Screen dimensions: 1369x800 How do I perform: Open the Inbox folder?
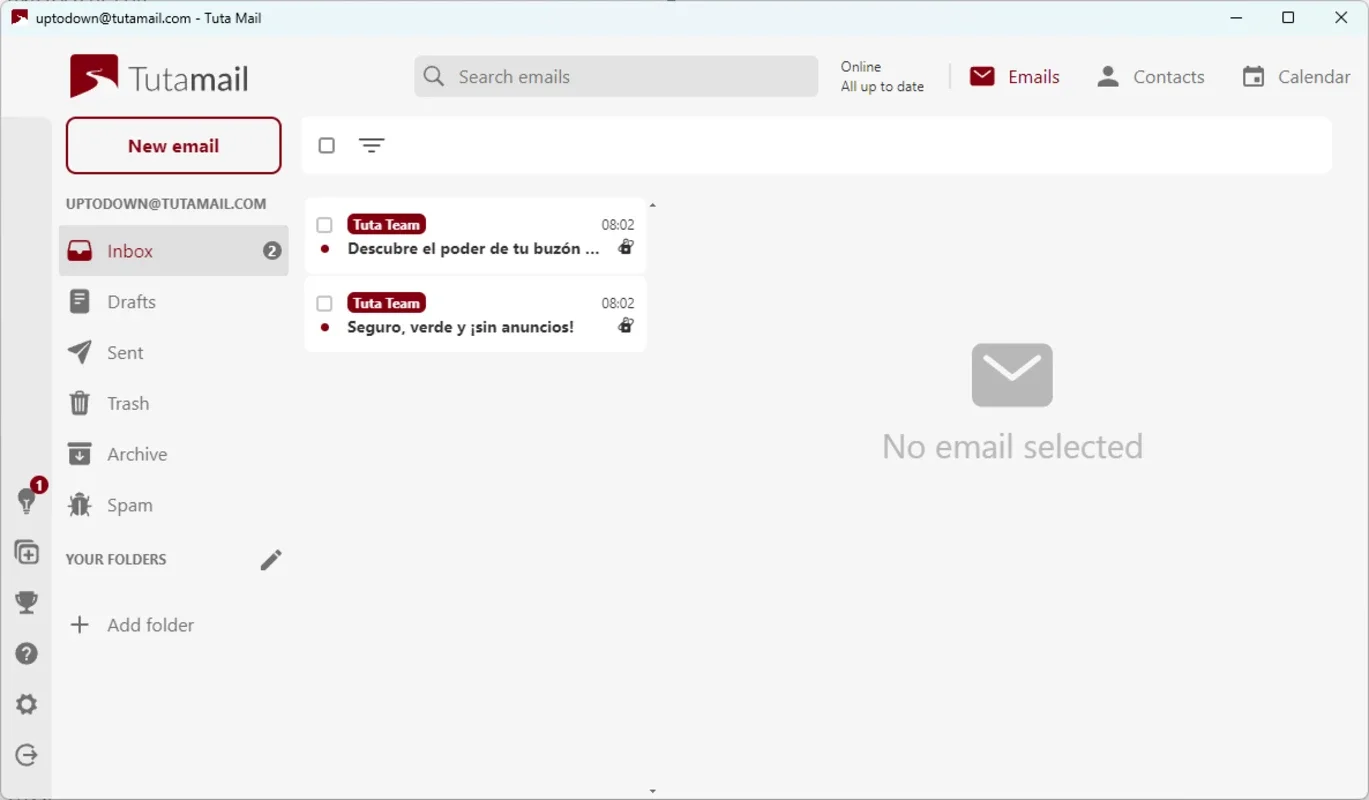(174, 251)
